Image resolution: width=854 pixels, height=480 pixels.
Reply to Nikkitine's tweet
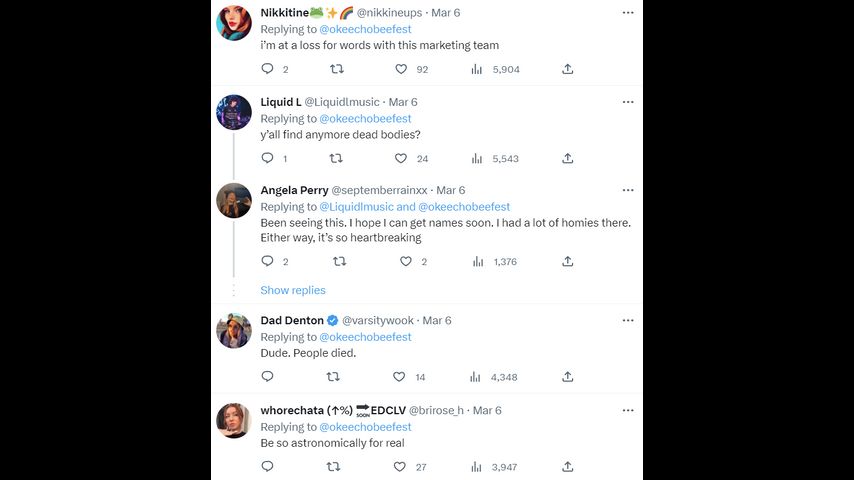tap(267, 69)
